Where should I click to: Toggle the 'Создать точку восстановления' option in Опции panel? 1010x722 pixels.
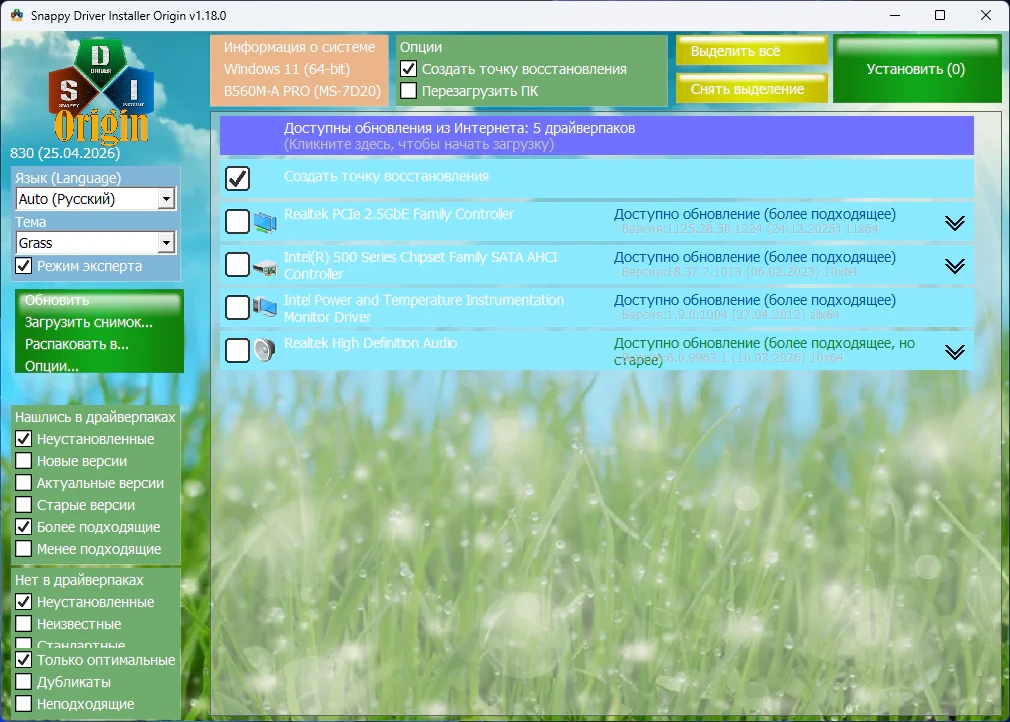pos(408,68)
